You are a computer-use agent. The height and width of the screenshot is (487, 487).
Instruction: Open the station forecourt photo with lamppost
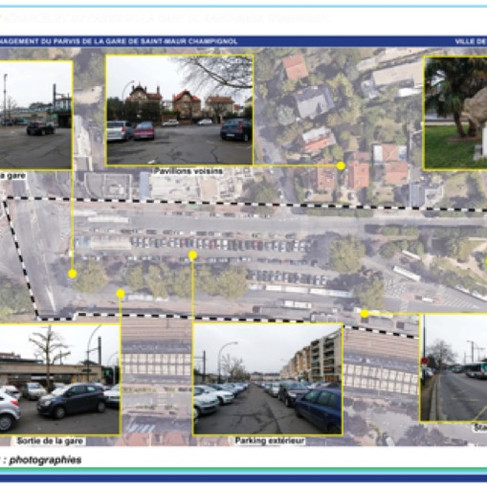[x=36, y=115]
